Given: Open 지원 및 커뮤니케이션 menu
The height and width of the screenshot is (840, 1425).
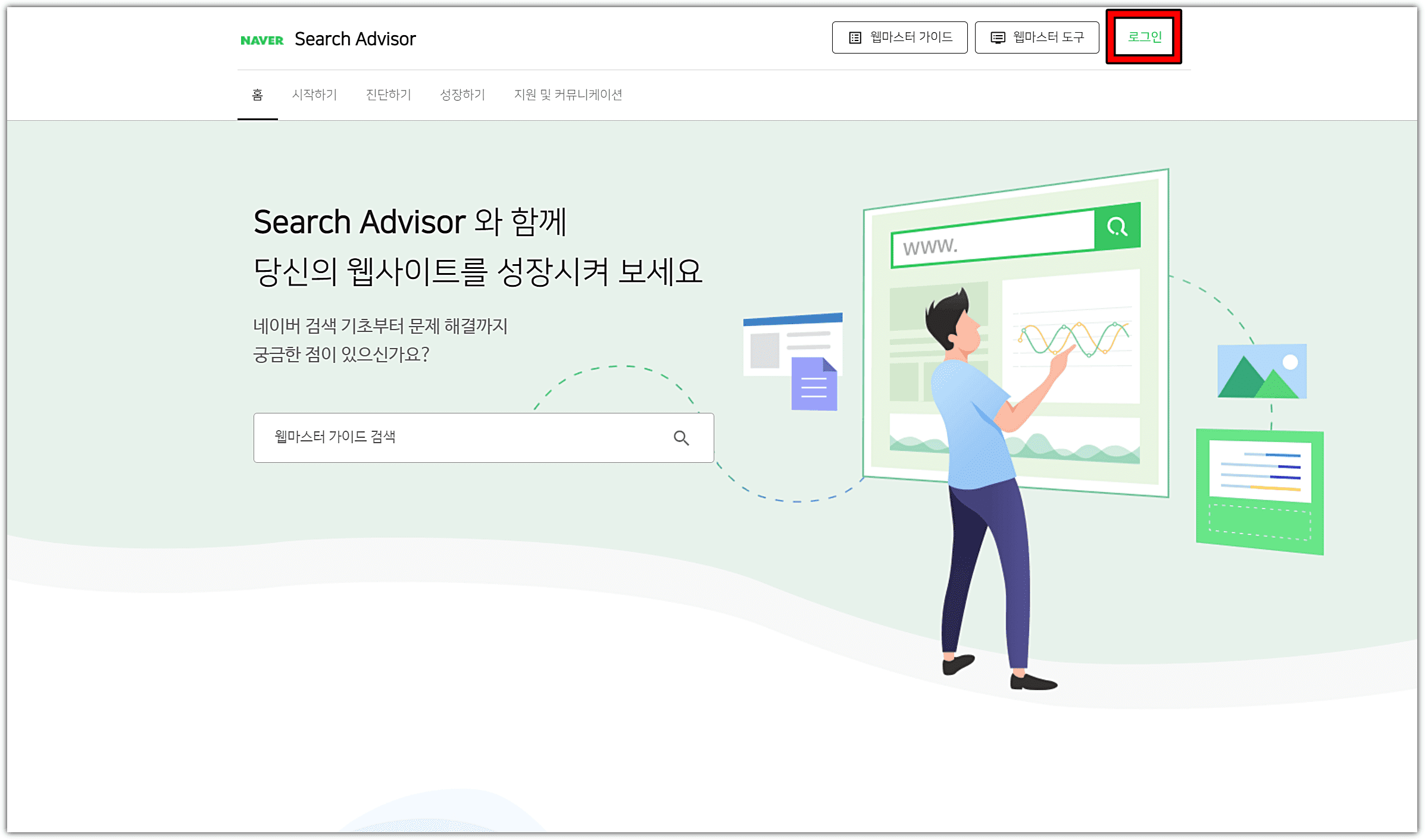Looking at the screenshot, I should 568,95.
